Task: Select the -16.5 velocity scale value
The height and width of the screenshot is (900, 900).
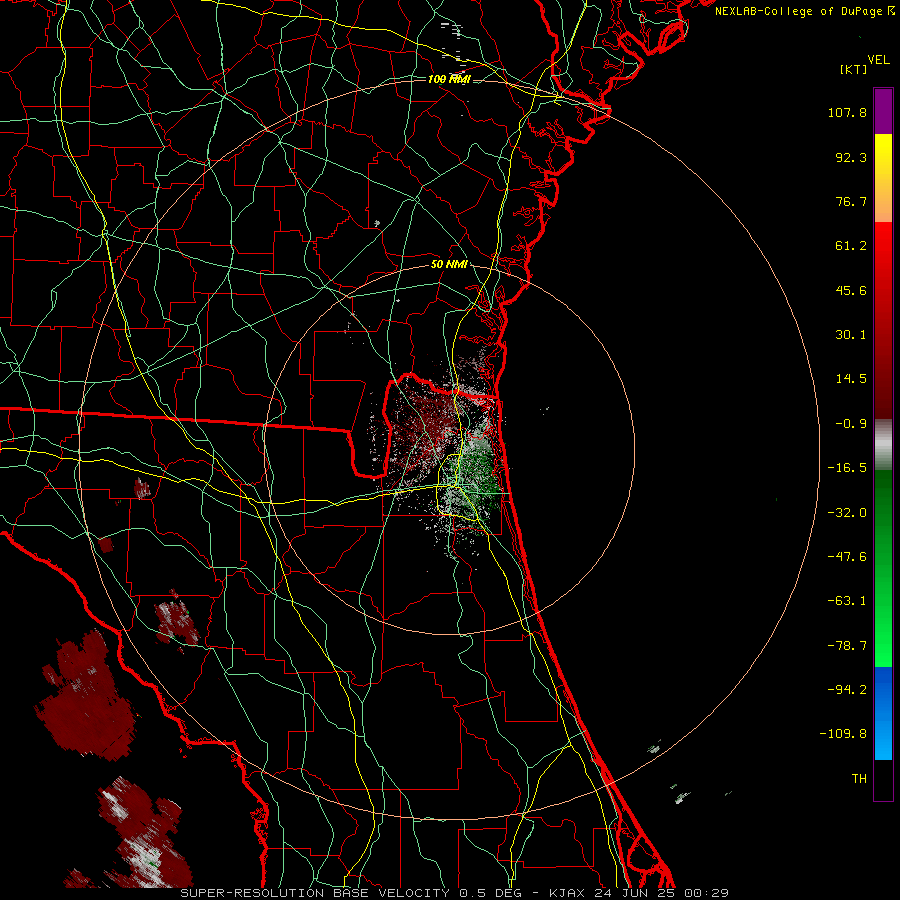Action: tap(847, 468)
